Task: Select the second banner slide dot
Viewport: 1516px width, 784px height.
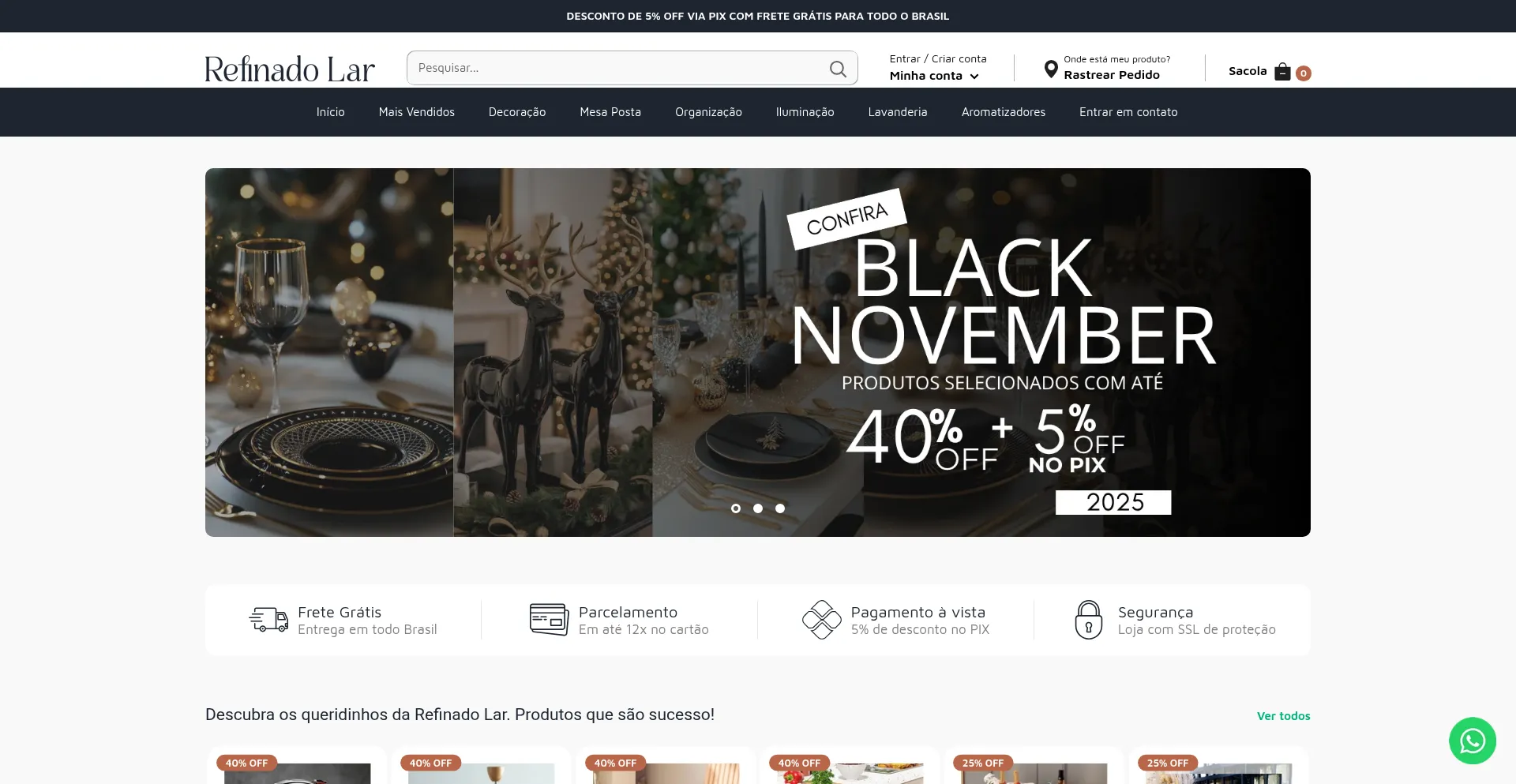Action: coord(758,508)
